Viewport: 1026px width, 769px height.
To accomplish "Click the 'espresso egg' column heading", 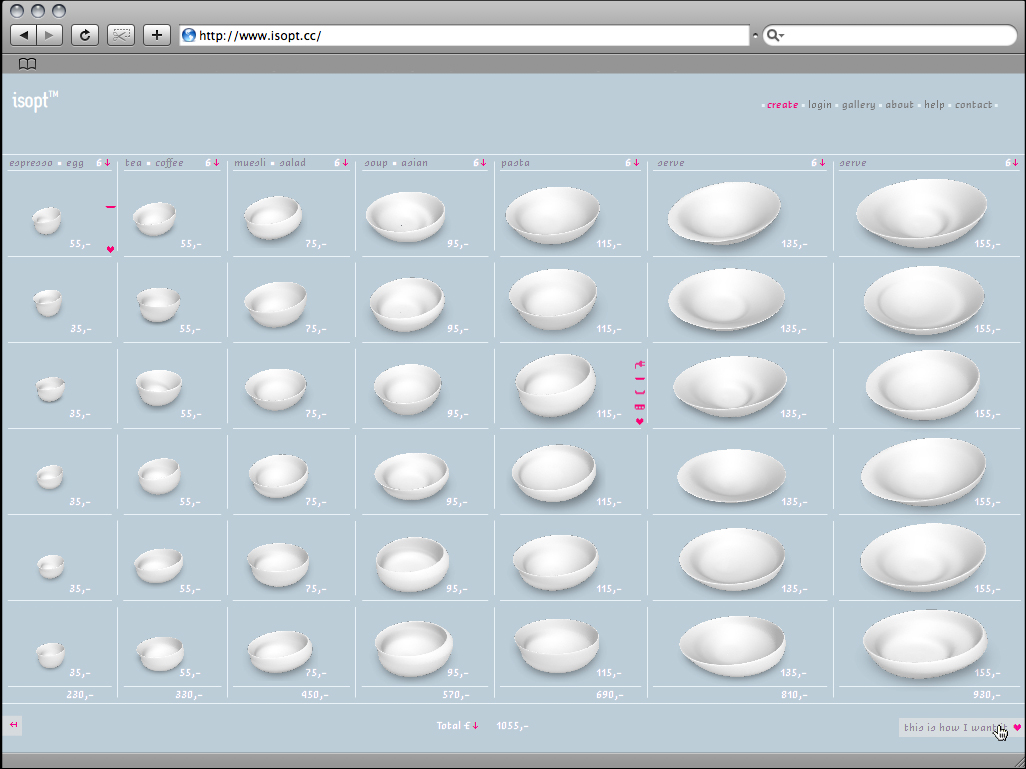I will click(46, 163).
